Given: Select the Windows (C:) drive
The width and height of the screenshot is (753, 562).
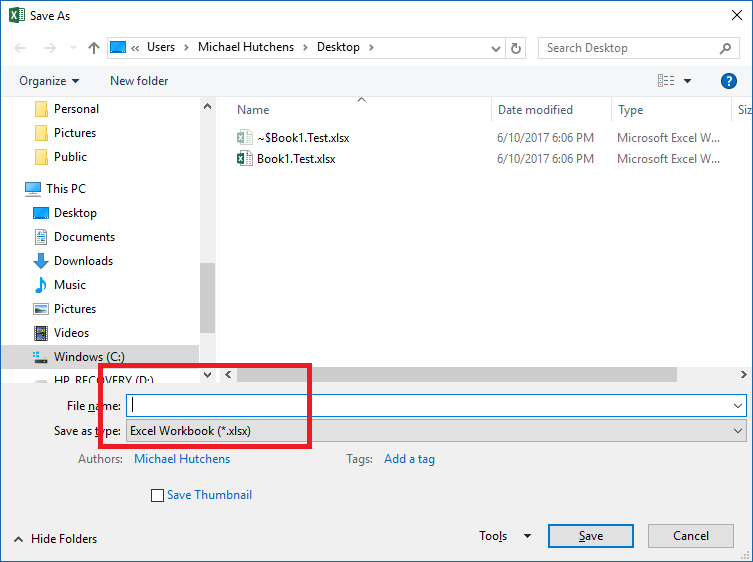Looking at the screenshot, I should tap(100, 357).
